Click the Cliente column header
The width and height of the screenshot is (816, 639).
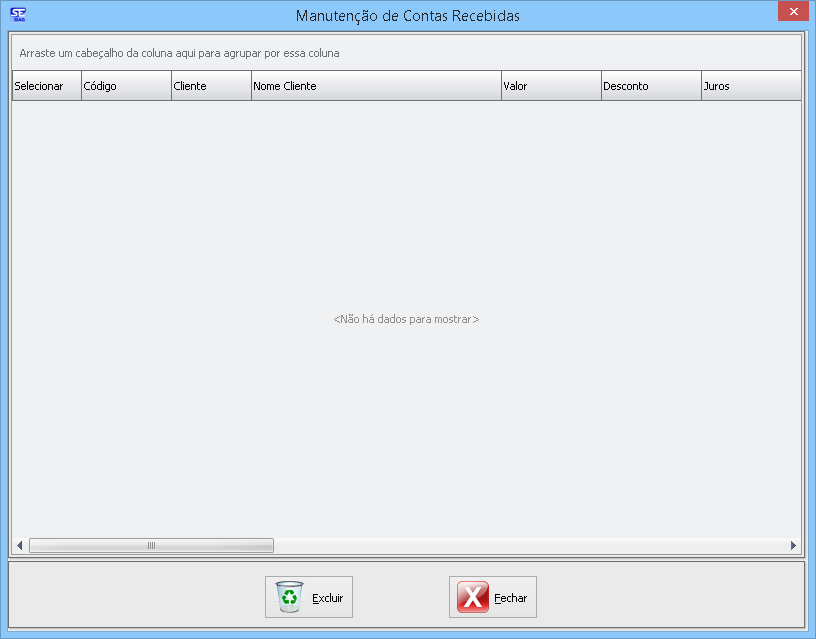click(x=211, y=86)
